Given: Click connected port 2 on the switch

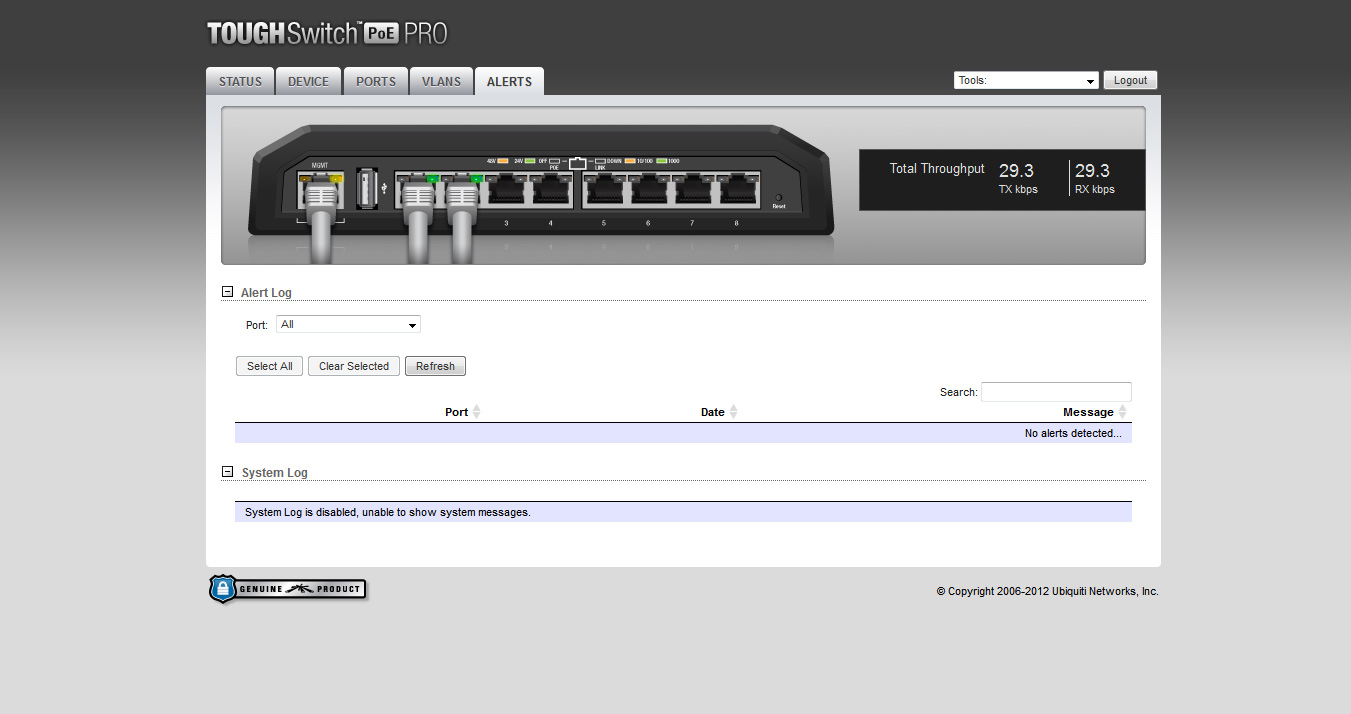Looking at the screenshot, I should point(462,189).
